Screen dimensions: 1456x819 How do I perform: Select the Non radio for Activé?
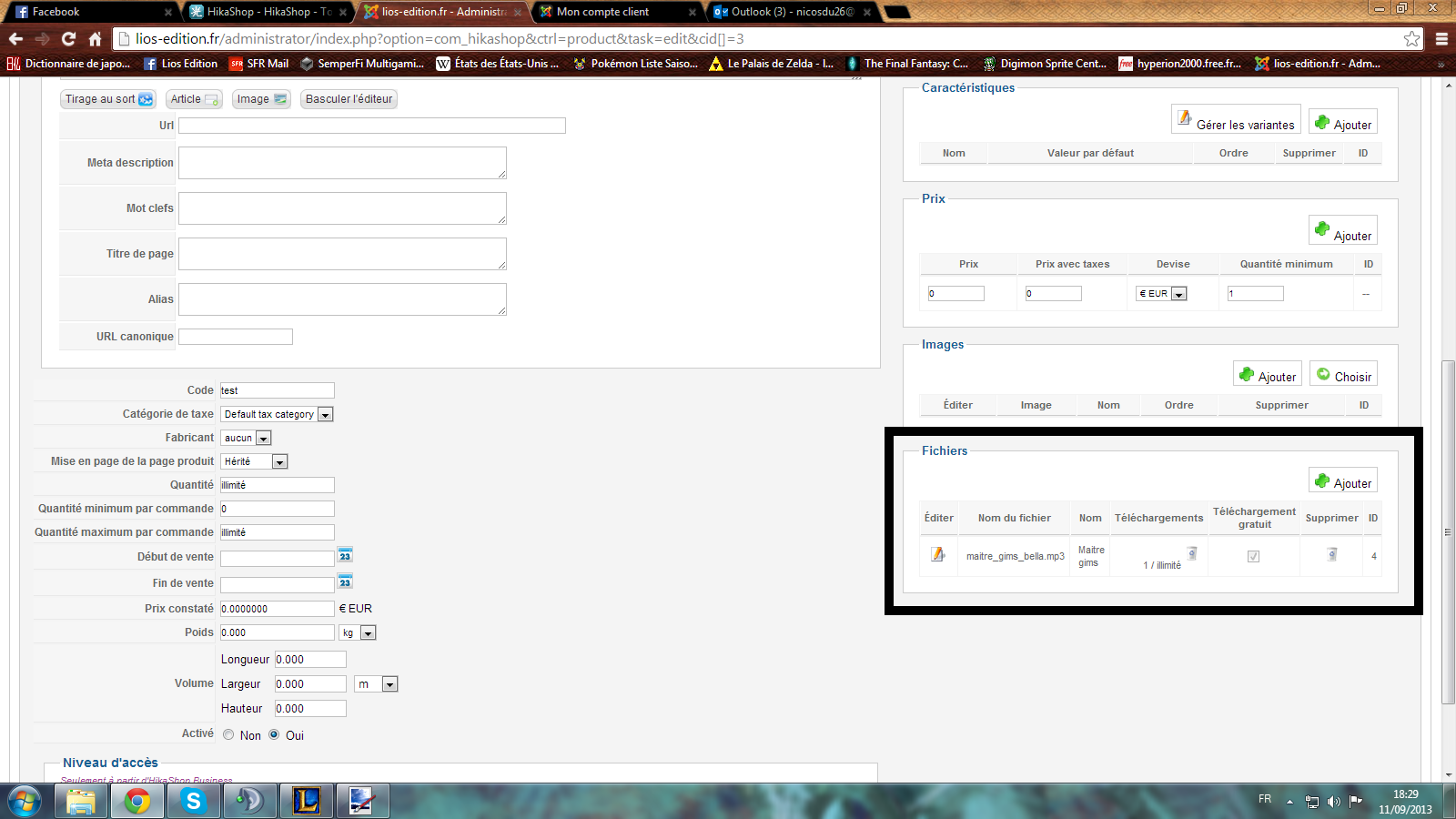[x=228, y=734]
